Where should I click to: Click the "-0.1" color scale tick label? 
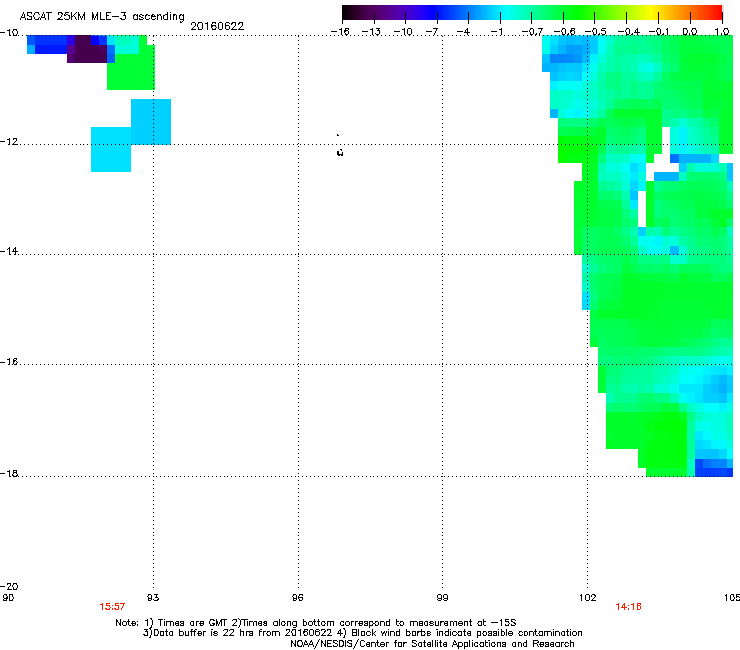pos(659,32)
